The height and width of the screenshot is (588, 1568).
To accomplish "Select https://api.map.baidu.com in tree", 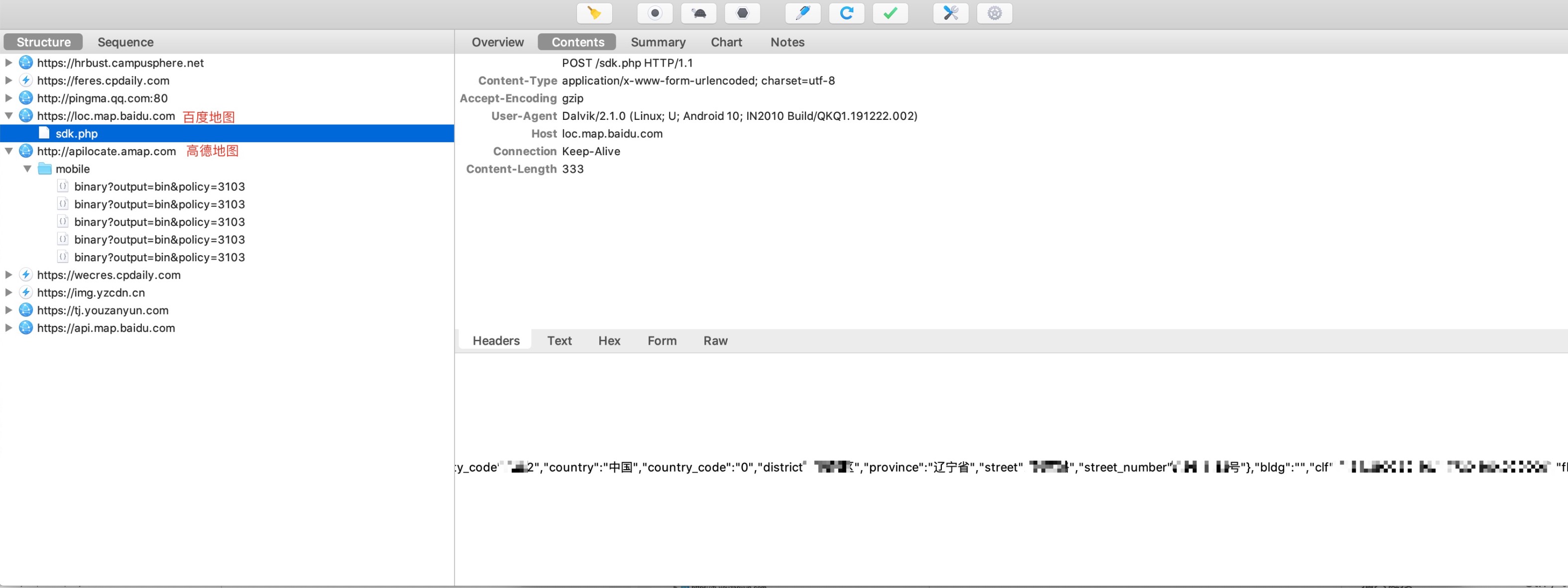I will click(x=106, y=328).
